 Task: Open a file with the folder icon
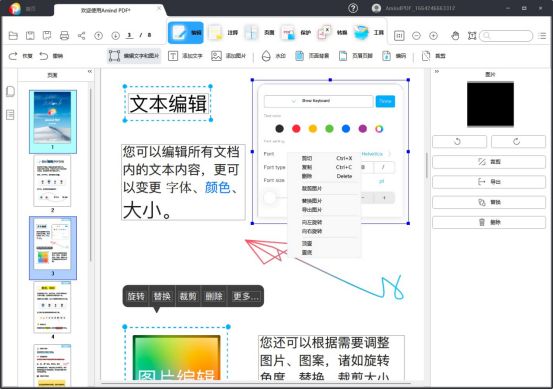pyautogui.click(x=13, y=35)
